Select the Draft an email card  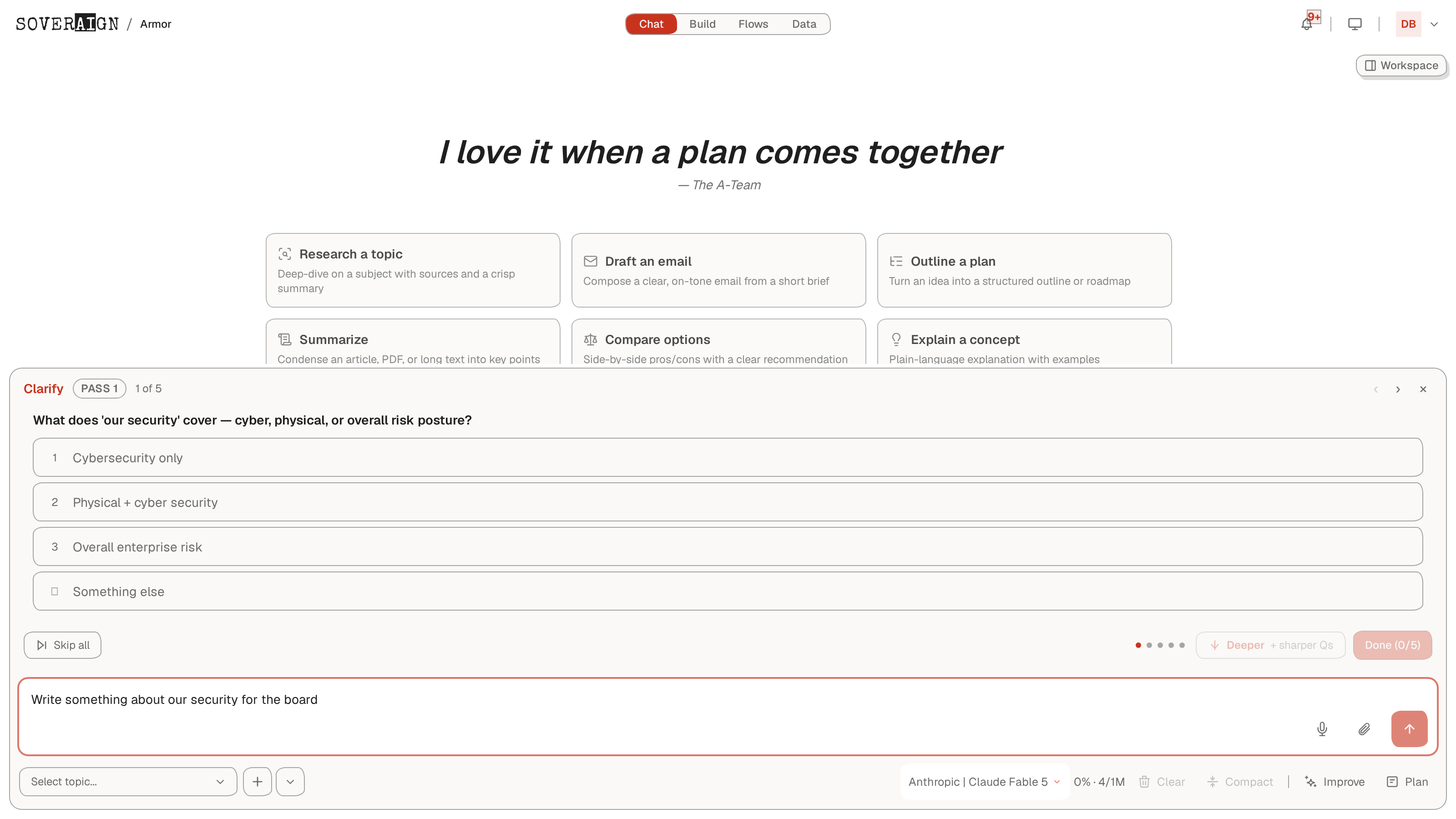pyautogui.click(x=718, y=270)
